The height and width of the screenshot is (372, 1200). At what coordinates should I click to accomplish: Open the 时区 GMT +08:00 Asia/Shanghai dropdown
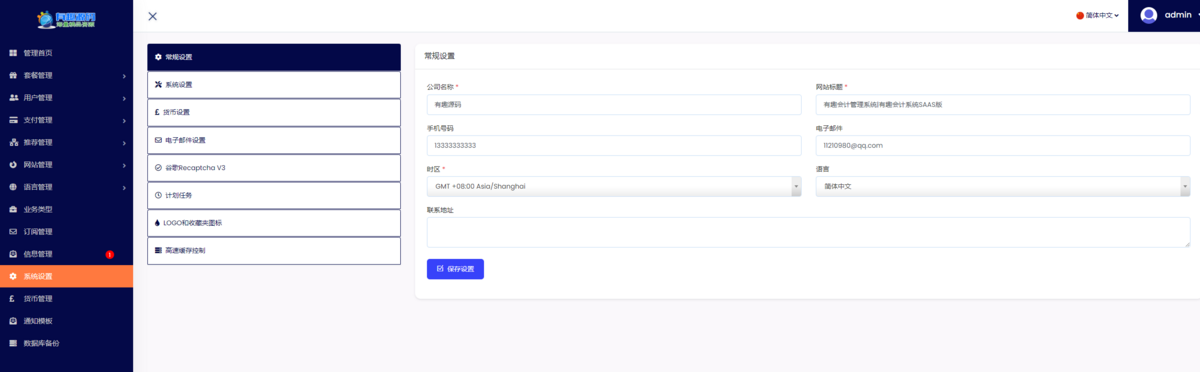coord(614,186)
